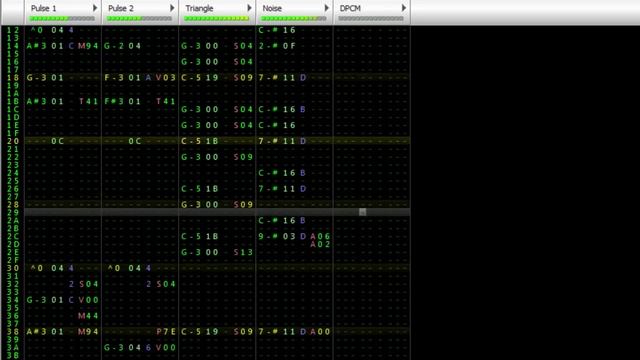640x360 pixels.
Task: Select row number 12
Action: pyautogui.click(x=13, y=30)
